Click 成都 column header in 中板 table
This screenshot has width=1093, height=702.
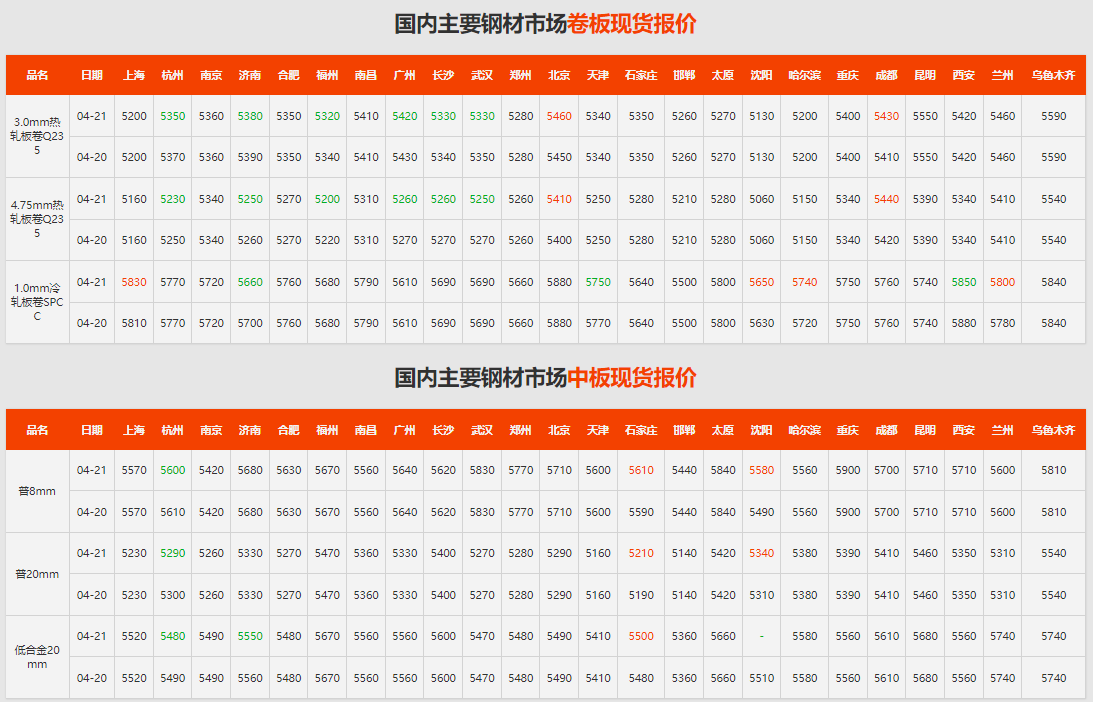(x=886, y=430)
